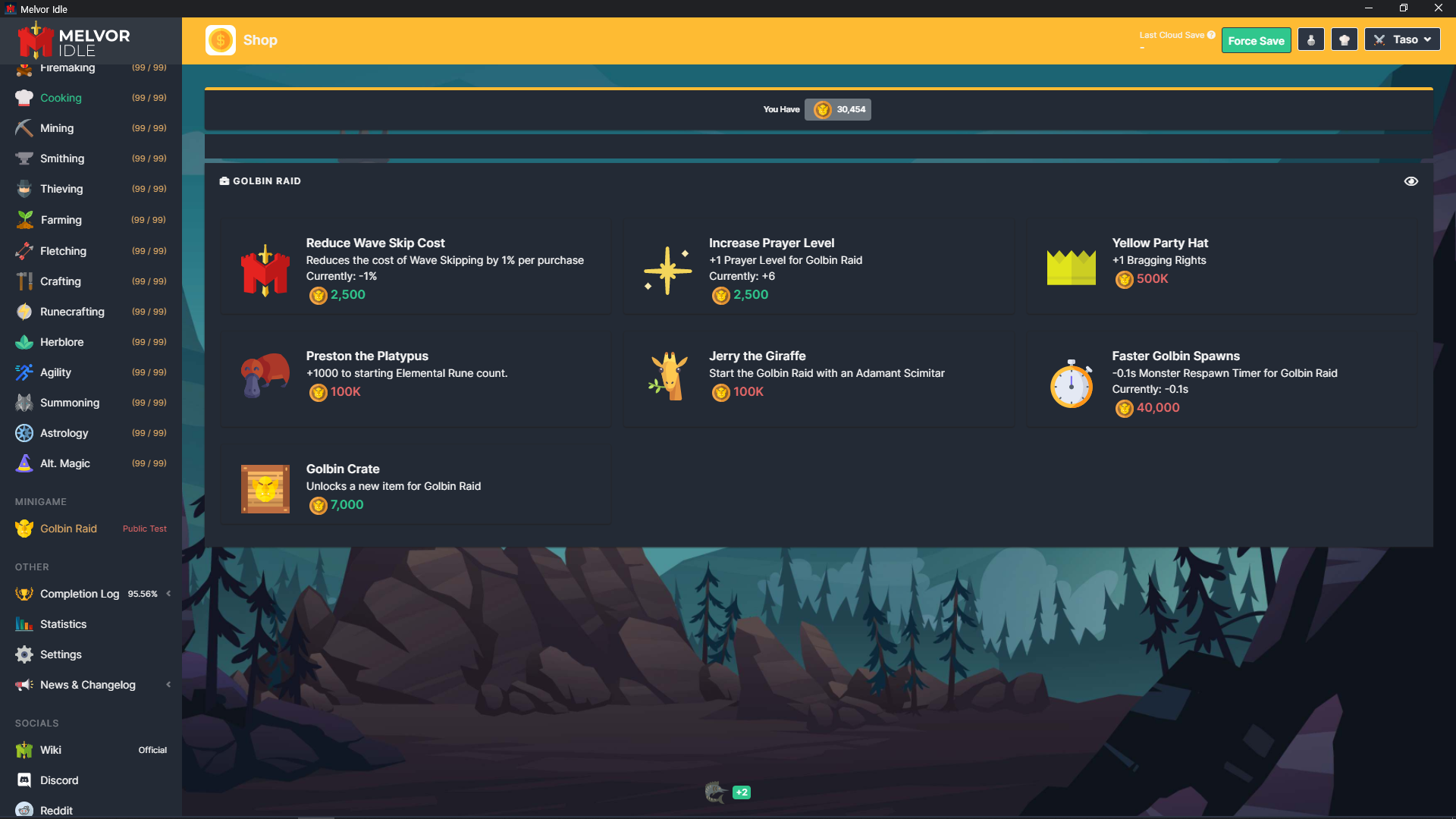The image size is (1456, 819).
Task: Click the Force Save button
Action: [1256, 40]
